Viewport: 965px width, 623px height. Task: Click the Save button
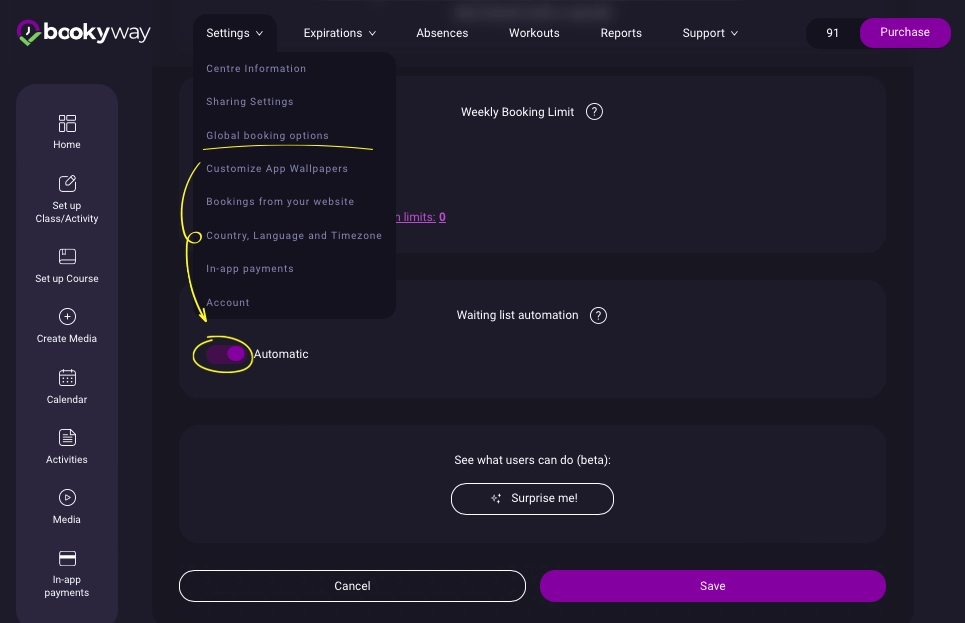coord(712,586)
